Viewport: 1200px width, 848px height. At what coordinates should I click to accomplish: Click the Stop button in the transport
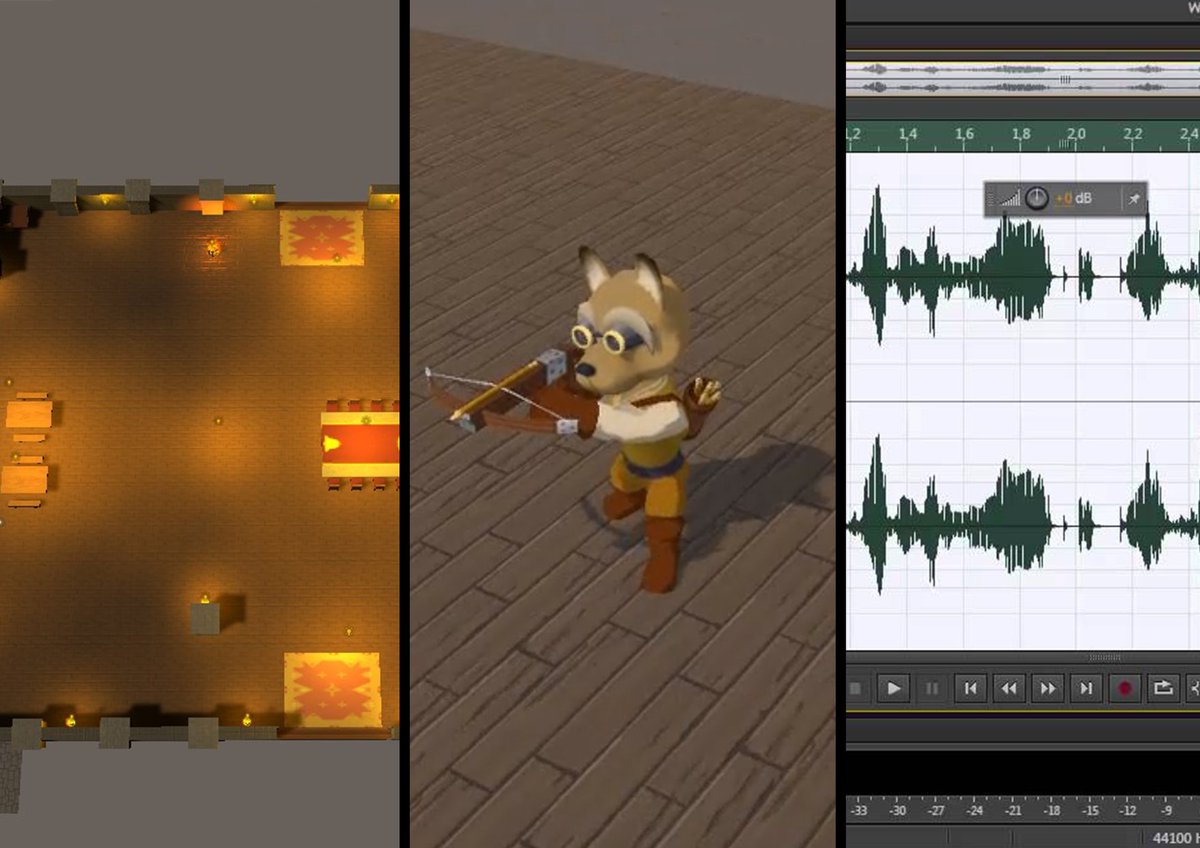tap(858, 688)
